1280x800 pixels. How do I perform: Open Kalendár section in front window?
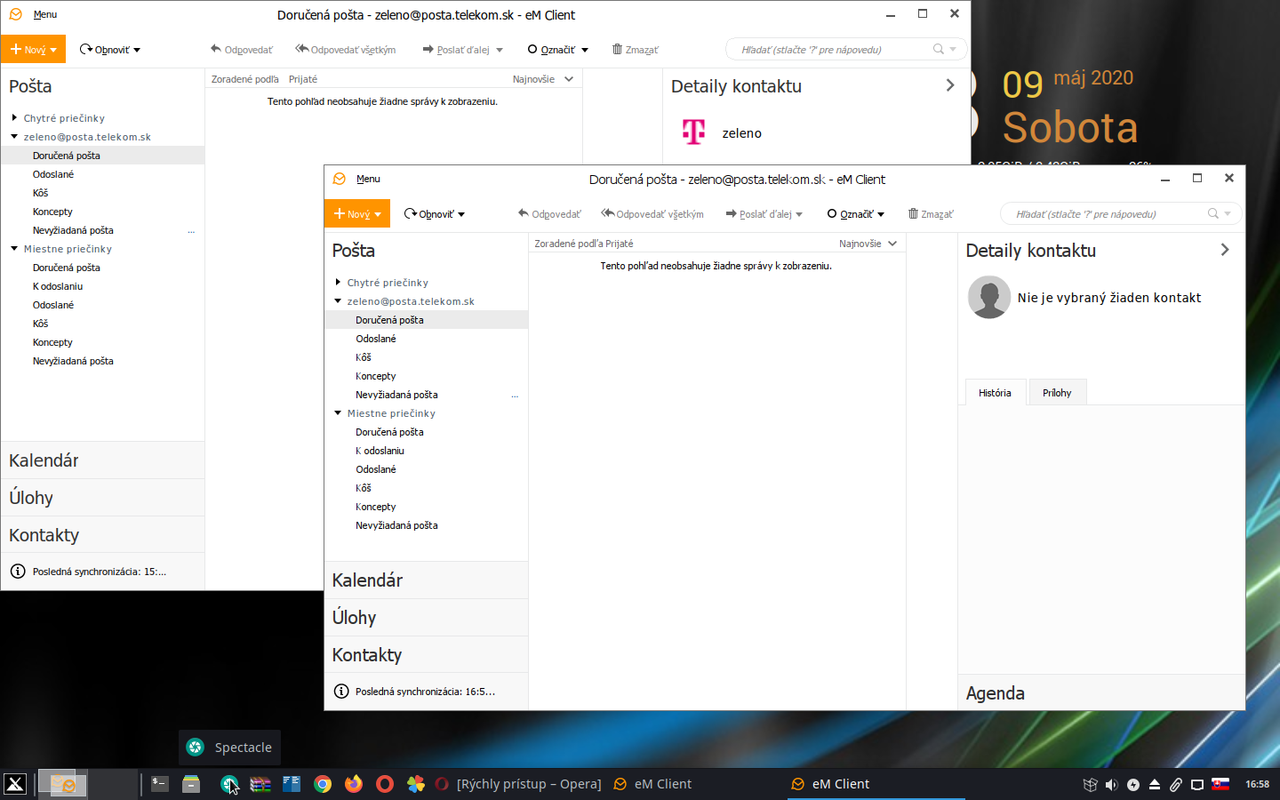tap(426, 580)
